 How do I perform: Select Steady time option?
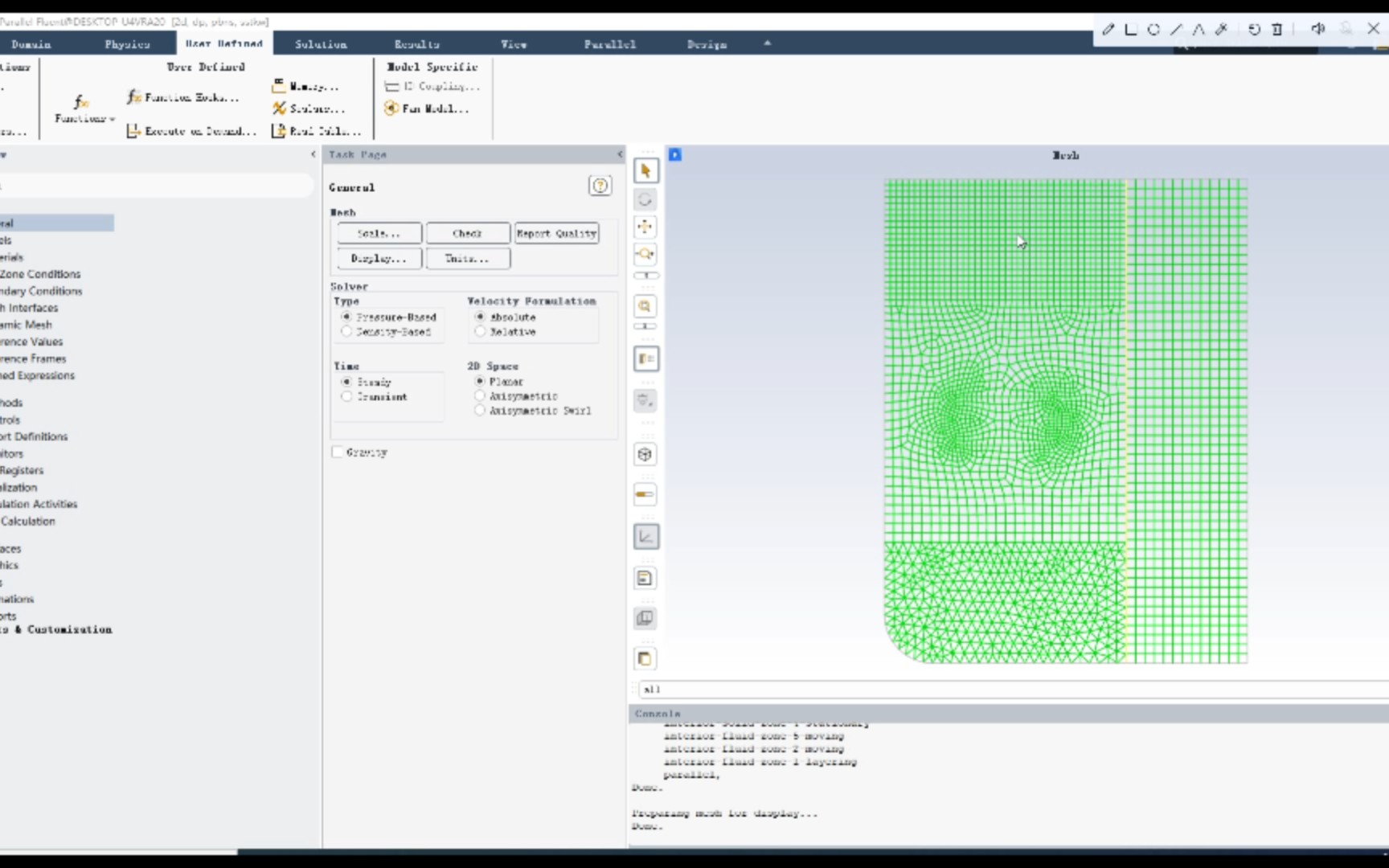click(x=346, y=382)
